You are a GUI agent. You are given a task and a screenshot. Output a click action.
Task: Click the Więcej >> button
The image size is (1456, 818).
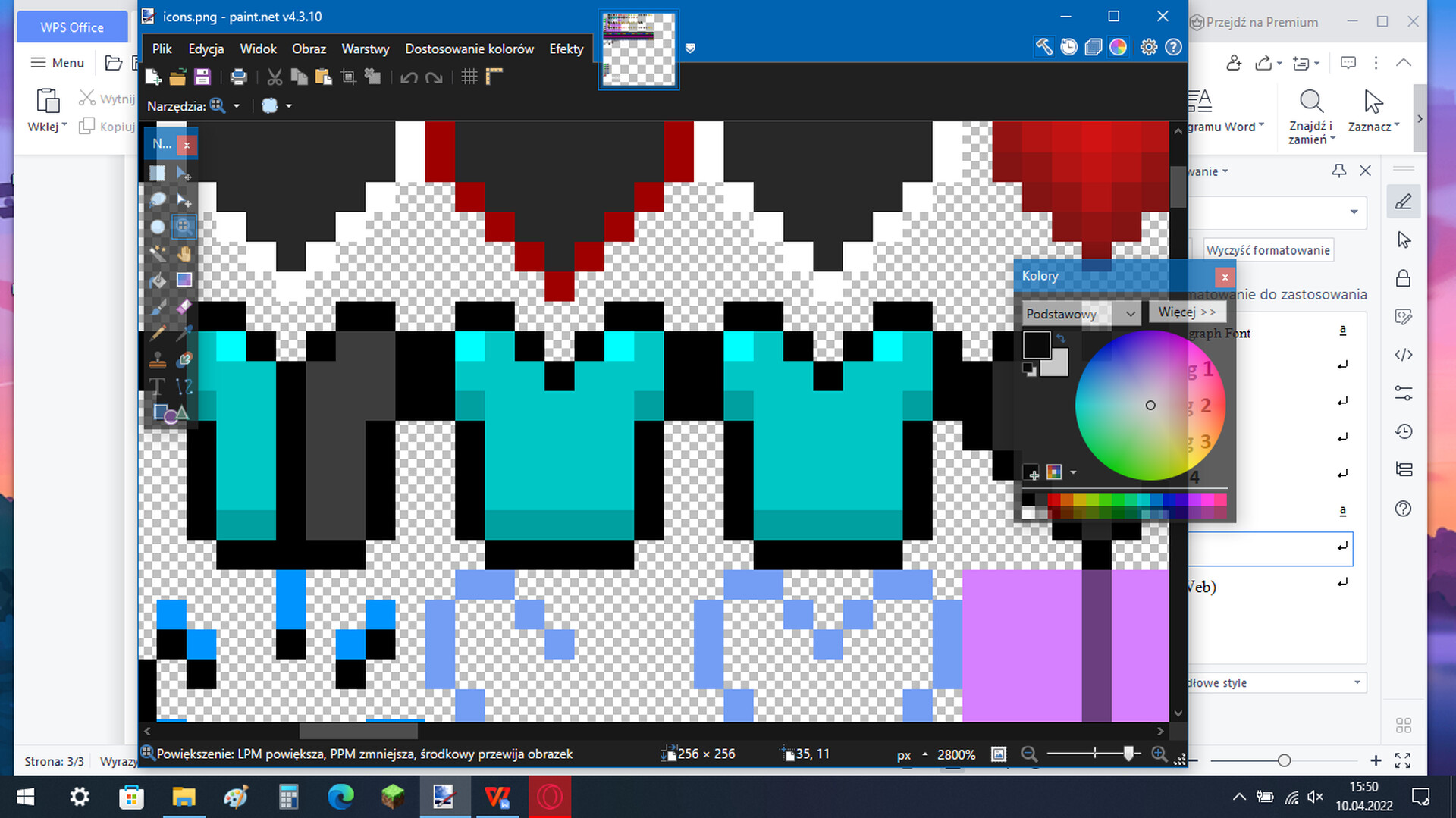tap(1187, 312)
